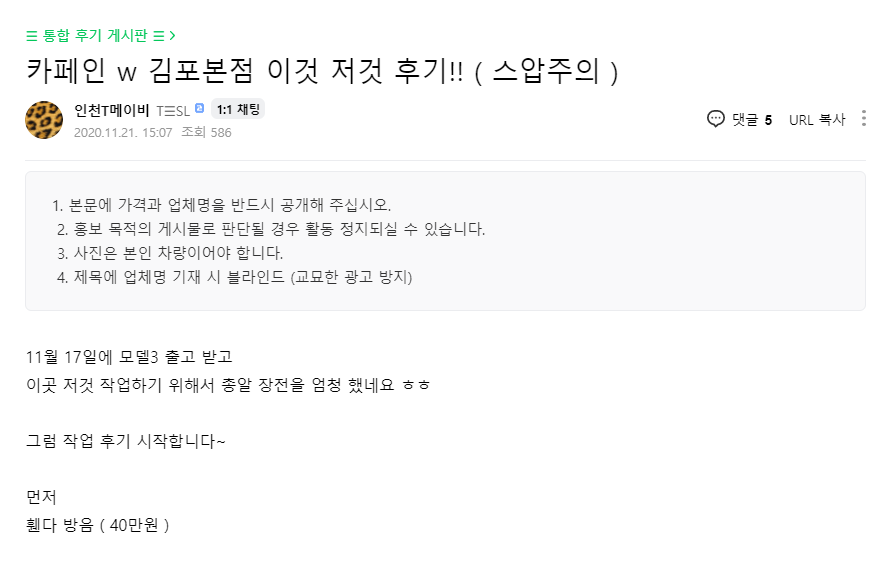Click the leopard print profile avatar

44,120
